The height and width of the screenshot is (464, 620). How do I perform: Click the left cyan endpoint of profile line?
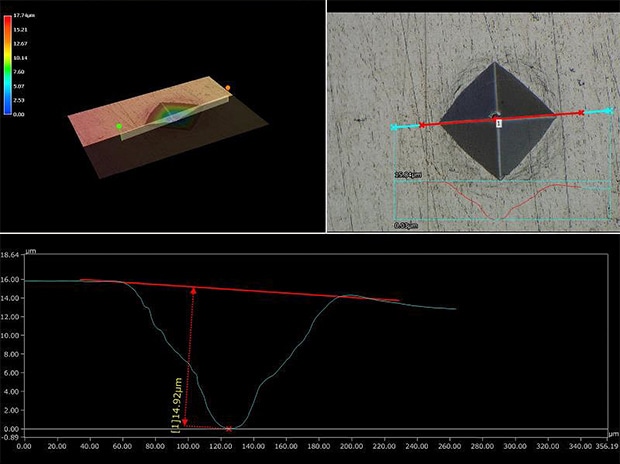click(394, 127)
